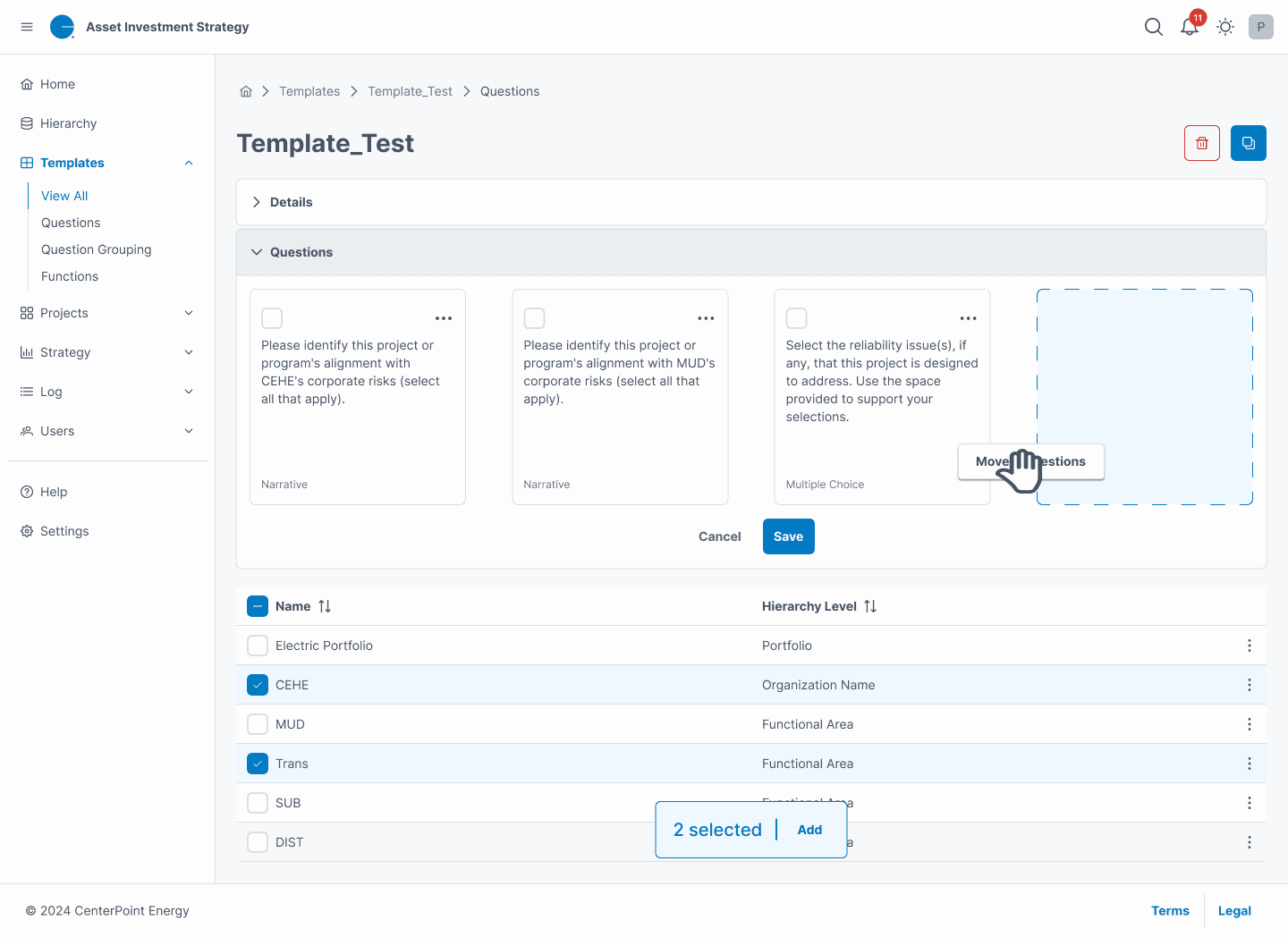Select checkbox on reliability issues card
Image resolution: width=1288 pixels, height=937 pixels.
tap(796, 318)
